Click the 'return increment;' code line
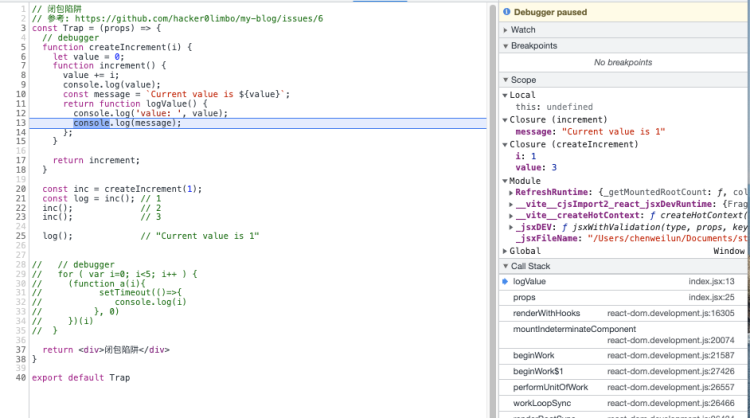Image resolution: width=750 pixels, height=418 pixels. tap(96, 160)
